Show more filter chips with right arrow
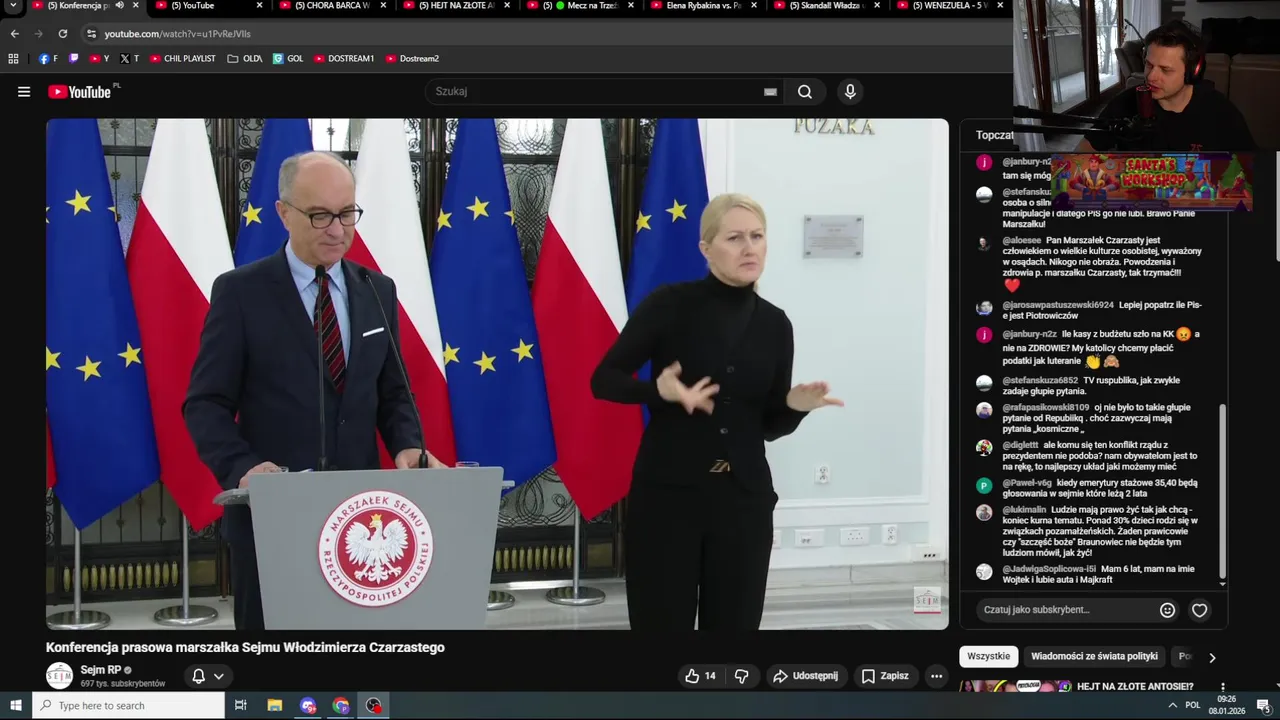Image resolution: width=1280 pixels, height=720 pixels. point(1212,657)
